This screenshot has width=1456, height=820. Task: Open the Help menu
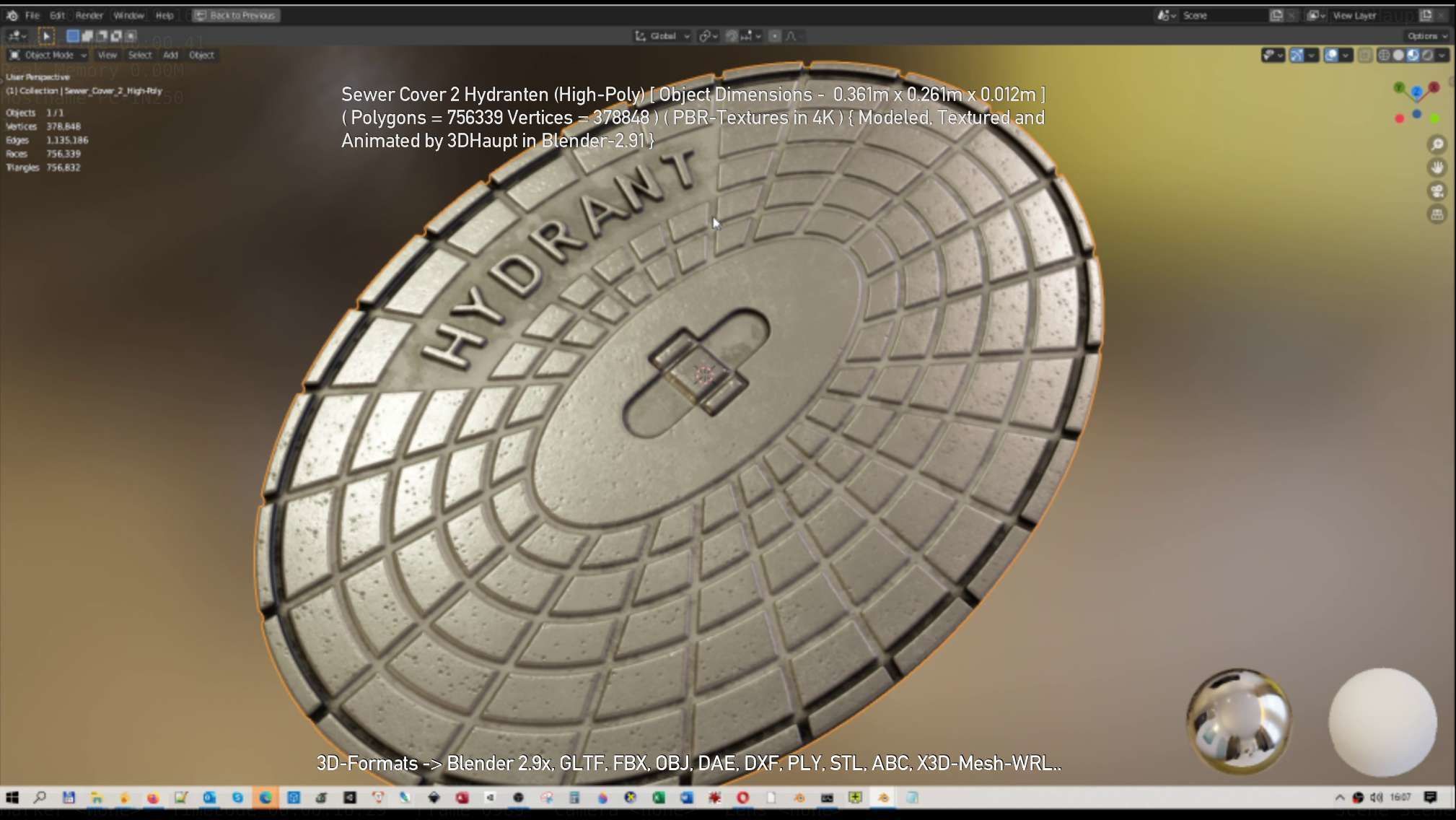pos(165,15)
